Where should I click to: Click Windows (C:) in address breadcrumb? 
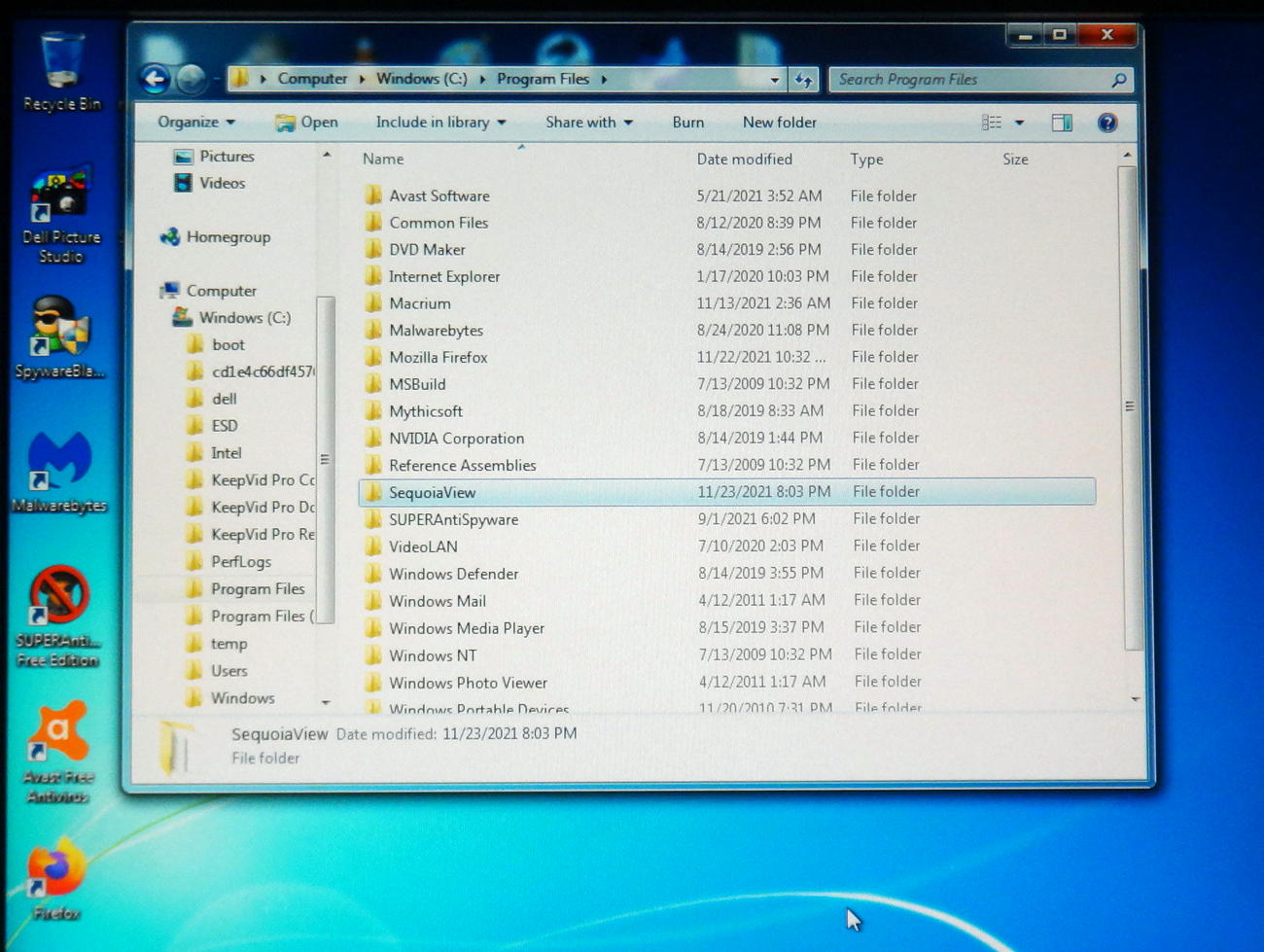tap(422, 79)
